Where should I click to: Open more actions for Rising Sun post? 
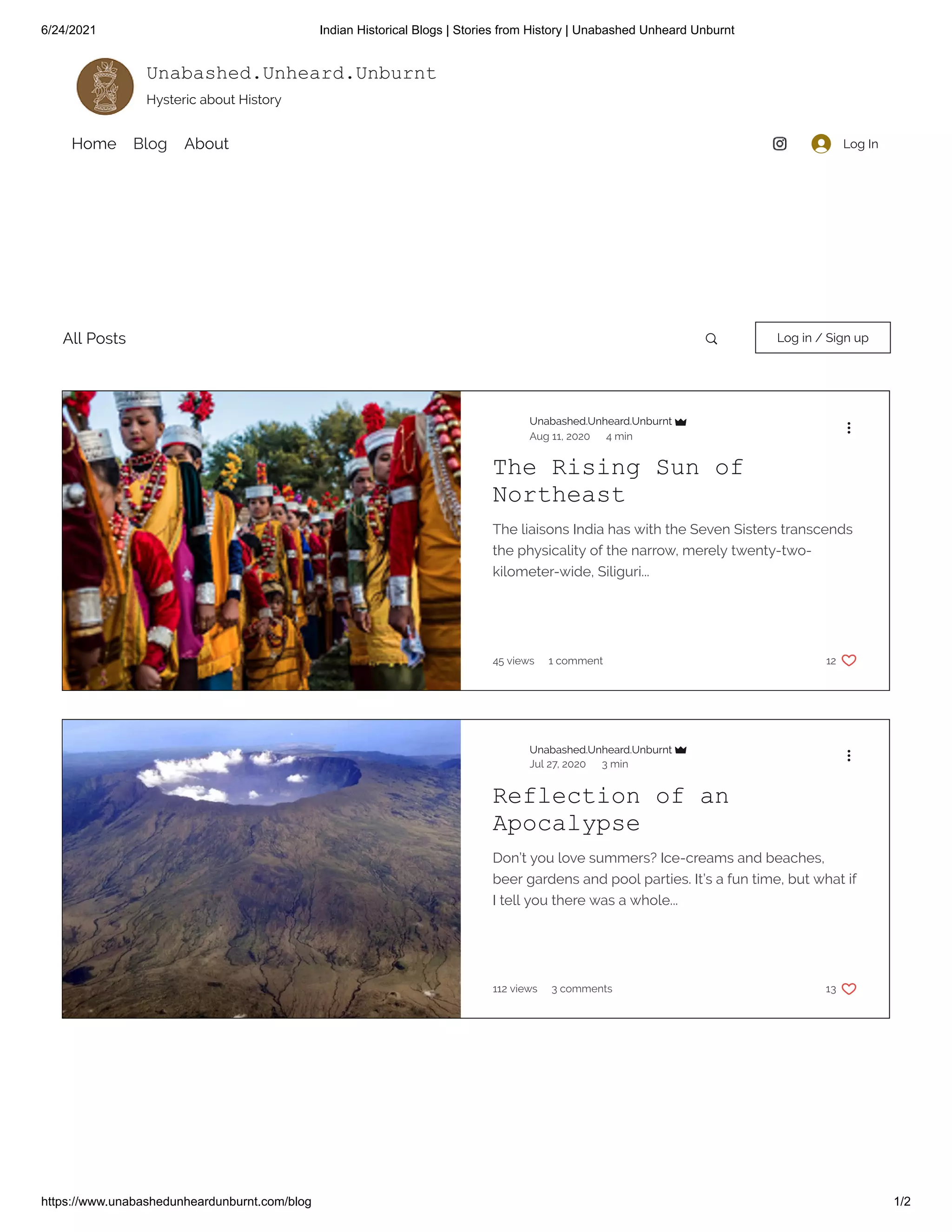[848, 428]
